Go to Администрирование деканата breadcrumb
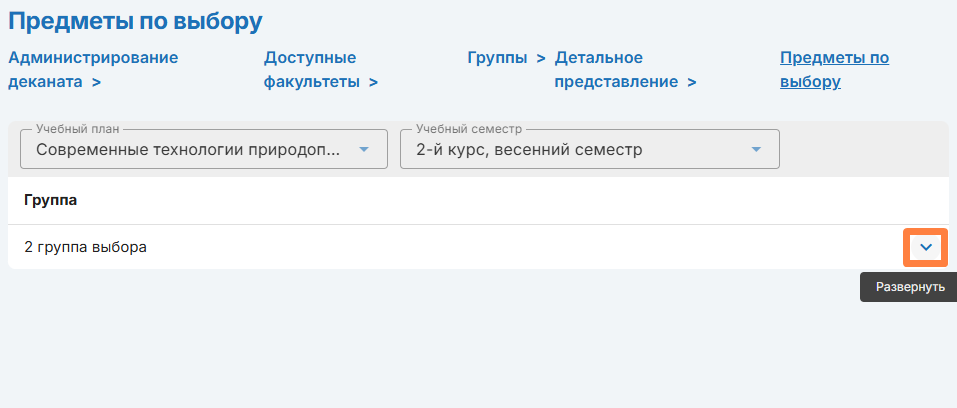The height and width of the screenshot is (408, 957). point(93,57)
